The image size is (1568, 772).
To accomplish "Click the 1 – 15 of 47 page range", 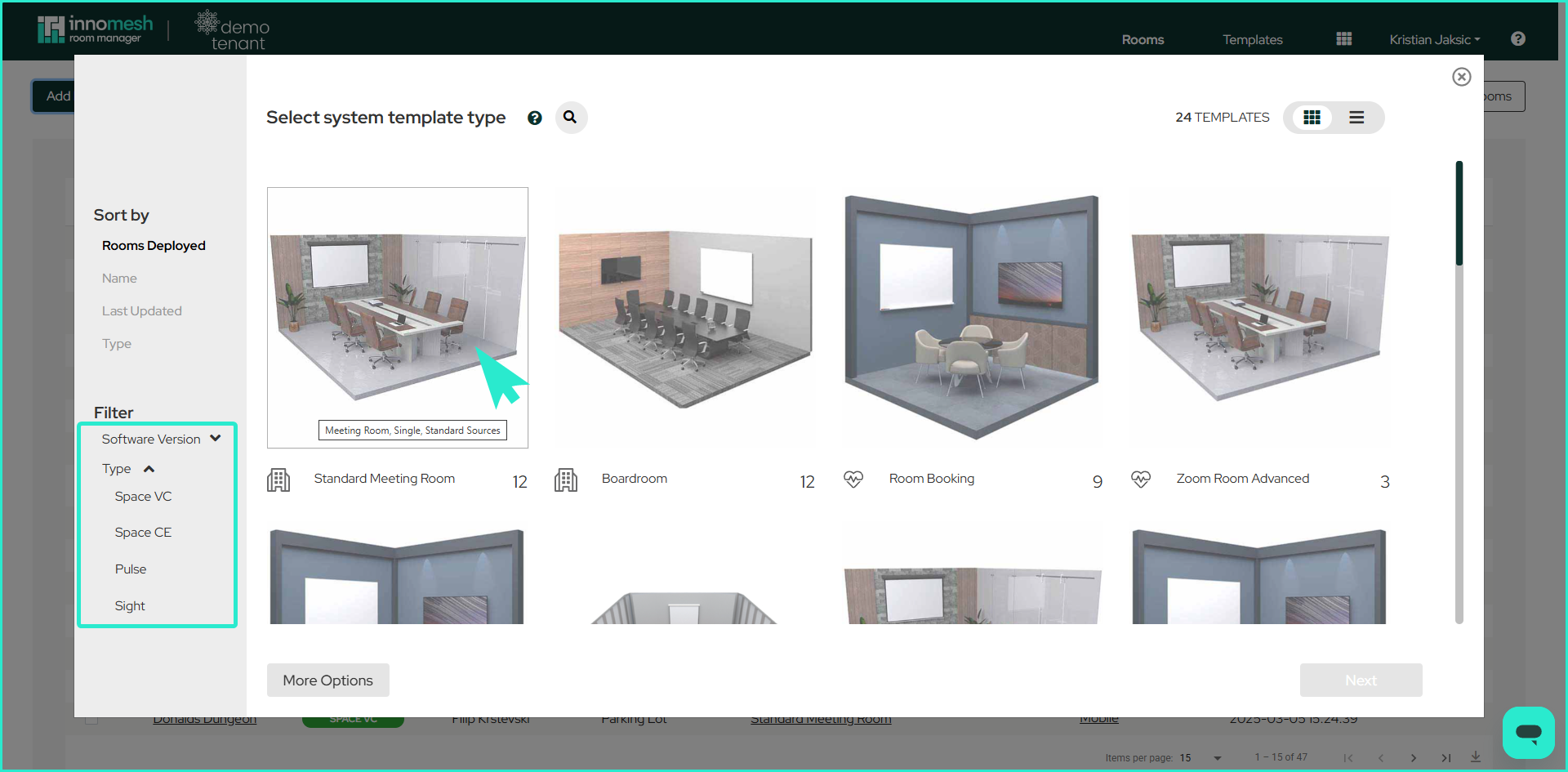I will click(1281, 757).
